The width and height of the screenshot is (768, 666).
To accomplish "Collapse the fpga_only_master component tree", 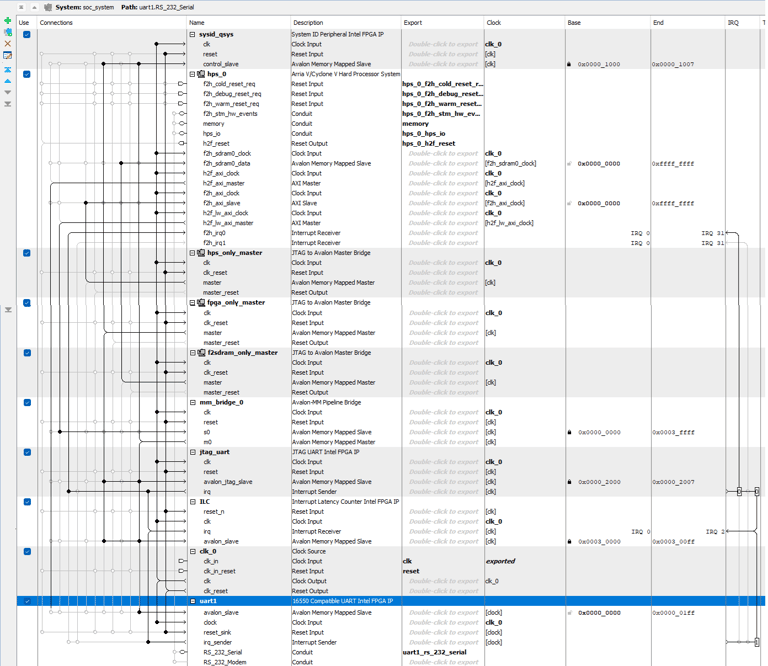I will [192, 303].
